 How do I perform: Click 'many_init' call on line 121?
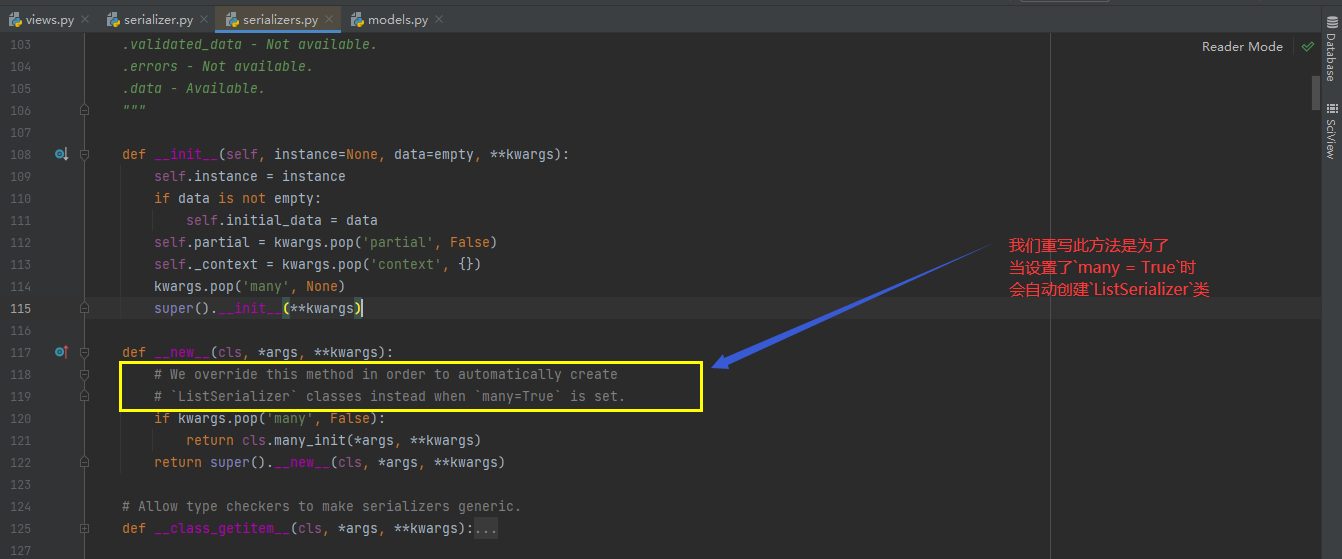pyautogui.click(x=310, y=440)
